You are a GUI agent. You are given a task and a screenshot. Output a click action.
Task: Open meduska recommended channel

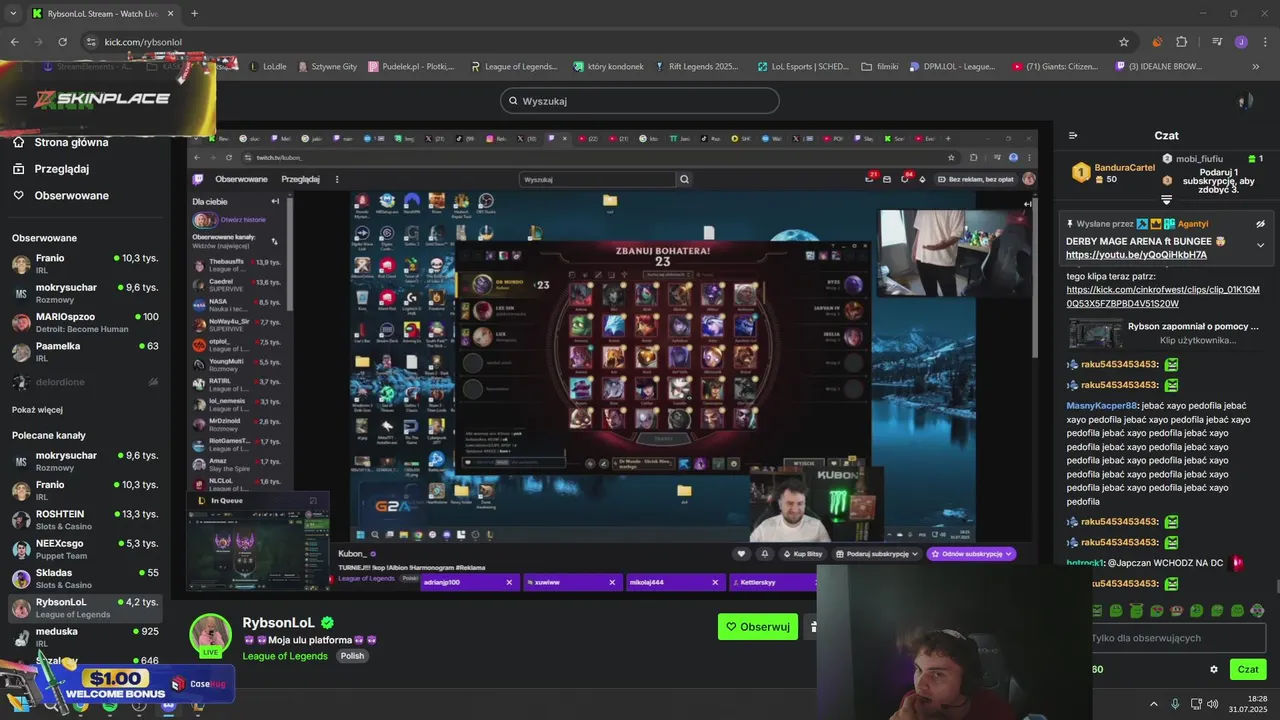85,637
